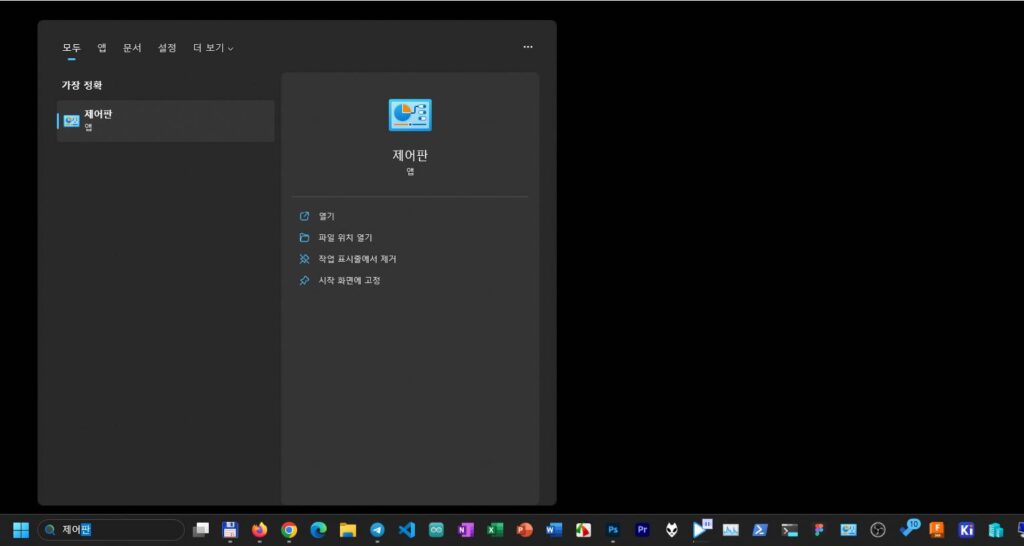The image size is (1024, 546).
Task: Launch Firefox from the taskbar
Action: [x=259, y=530]
